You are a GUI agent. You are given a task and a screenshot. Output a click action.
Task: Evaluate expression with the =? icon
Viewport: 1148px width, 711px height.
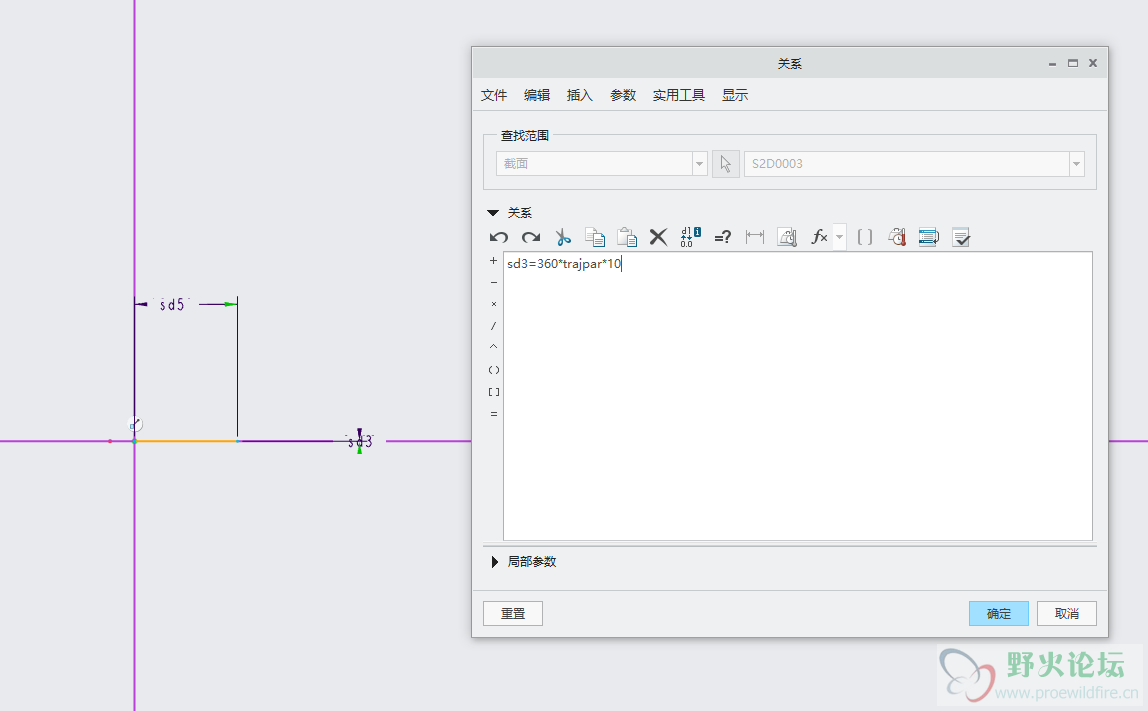tap(723, 237)
